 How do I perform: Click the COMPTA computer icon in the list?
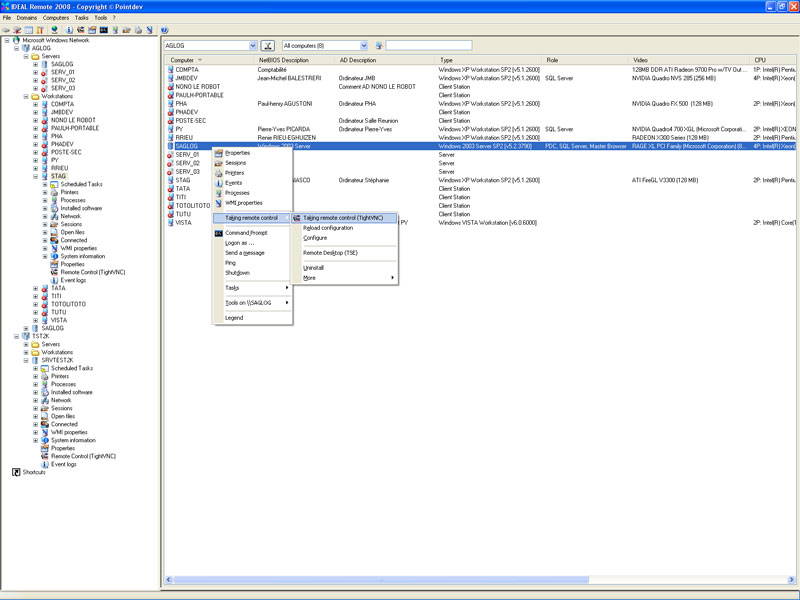click(x=171, y=69)
